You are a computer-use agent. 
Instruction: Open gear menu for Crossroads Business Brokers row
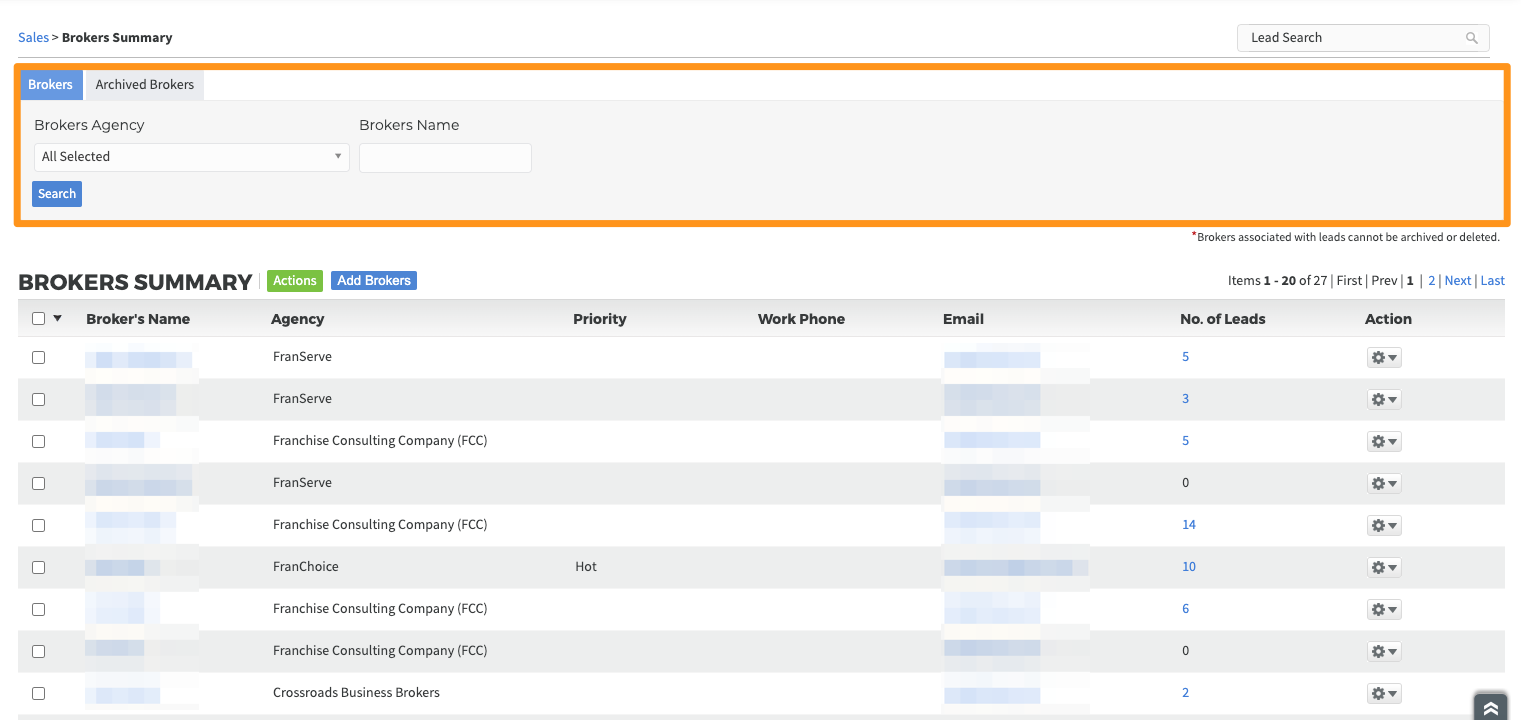tap(1384, 693)
